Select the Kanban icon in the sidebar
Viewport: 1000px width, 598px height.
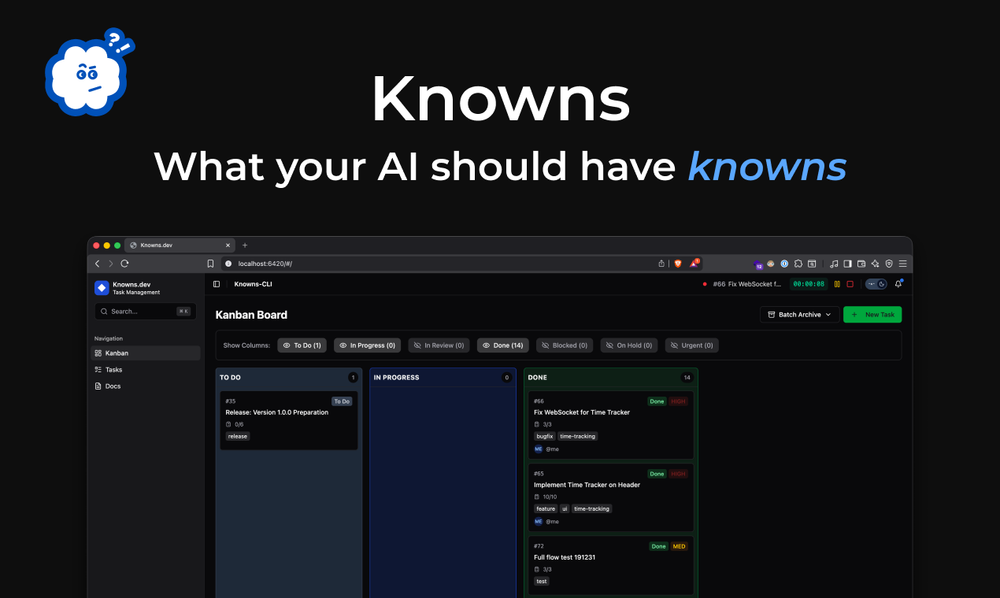tap(98, 353)
